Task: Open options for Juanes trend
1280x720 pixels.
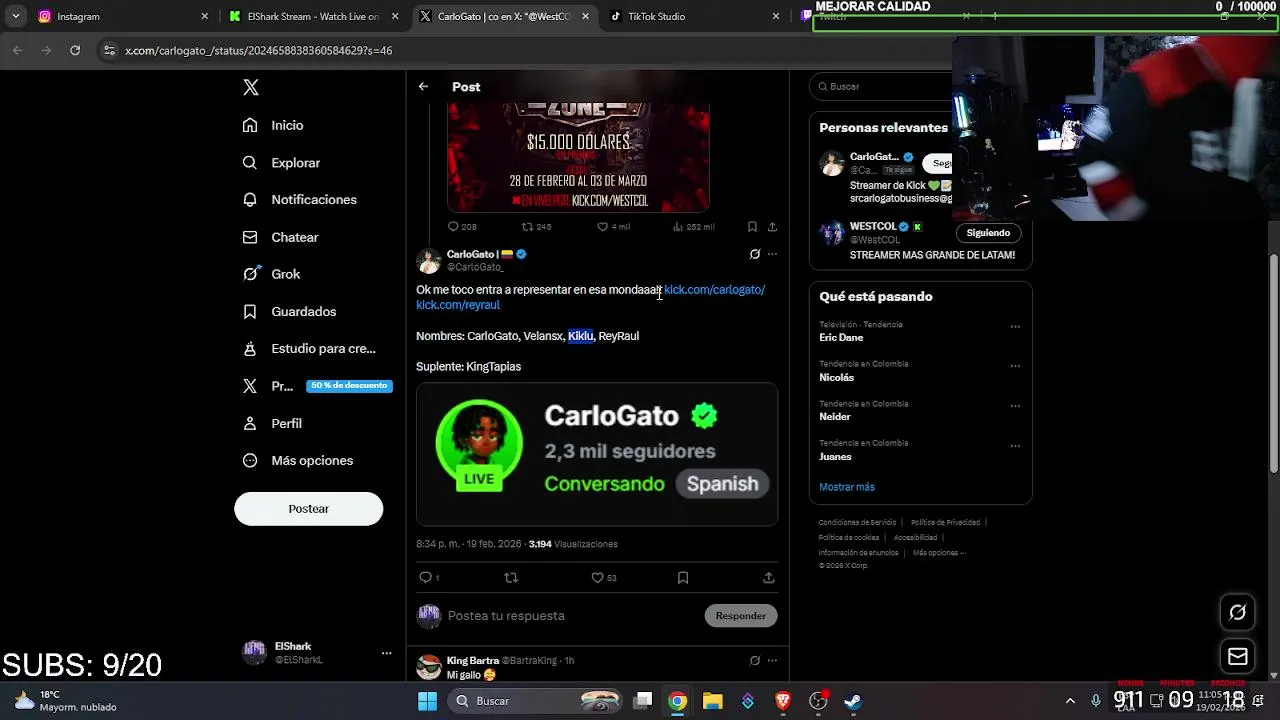Action: pyautogui.click(x=1015, y=445)
